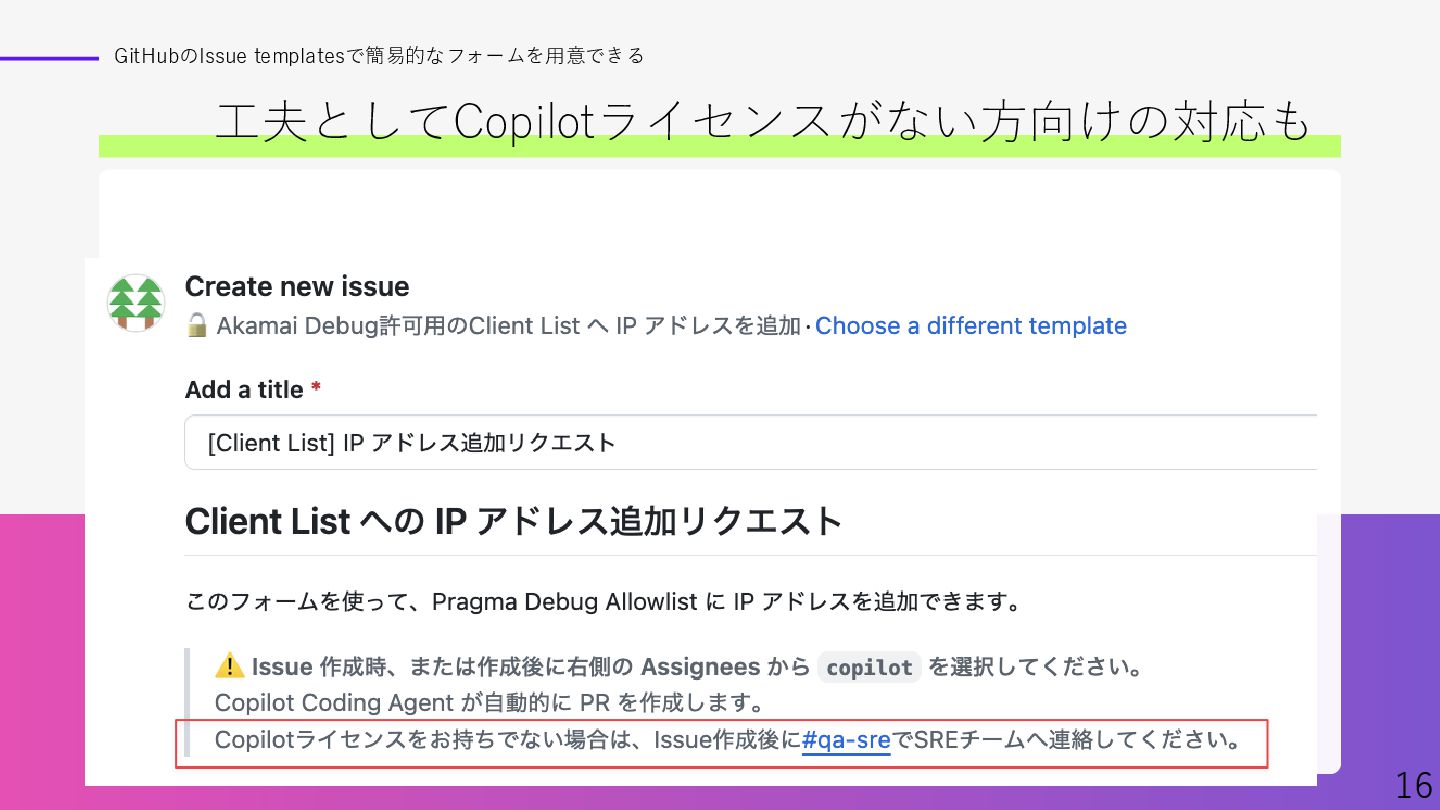
Task: Click the Client List への IP アドレス追加リクエスト heading
Action: [x=514, y=522]
